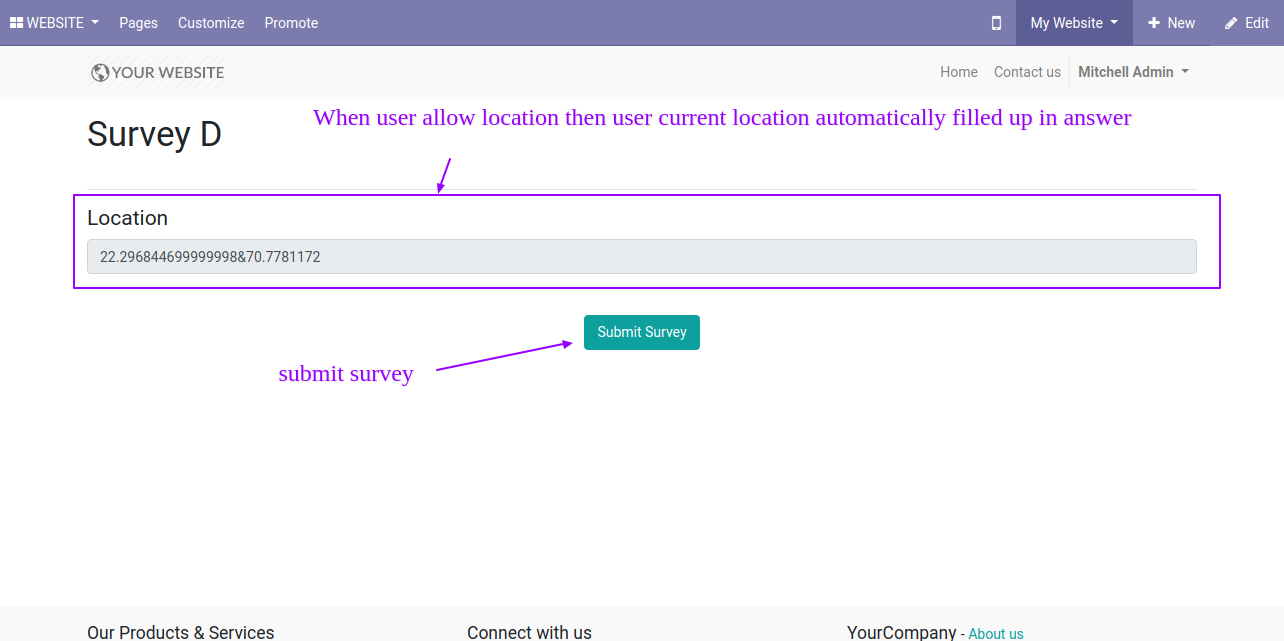Open the My Website switcher dropdown
The image size is (1284, 641).
click(x=1074, y=23)
